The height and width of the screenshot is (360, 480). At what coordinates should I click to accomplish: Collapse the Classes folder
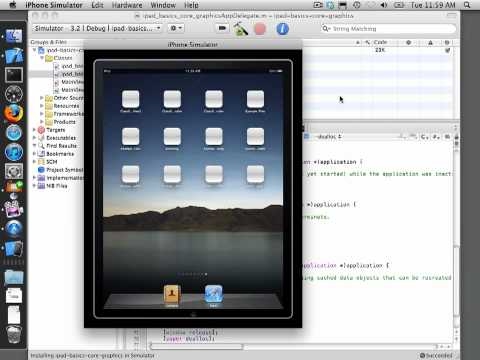click(42, 58)
